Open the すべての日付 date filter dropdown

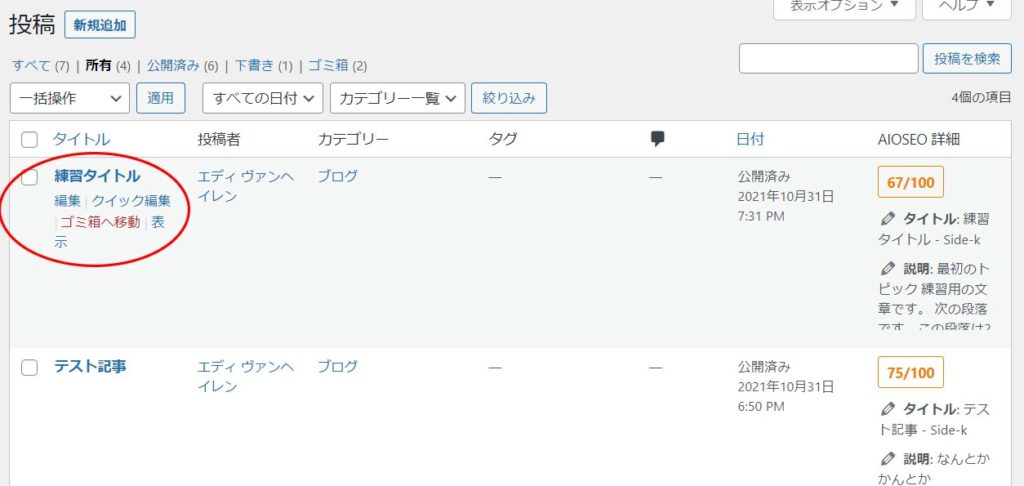pyautogui.click(x=263, y=98)
